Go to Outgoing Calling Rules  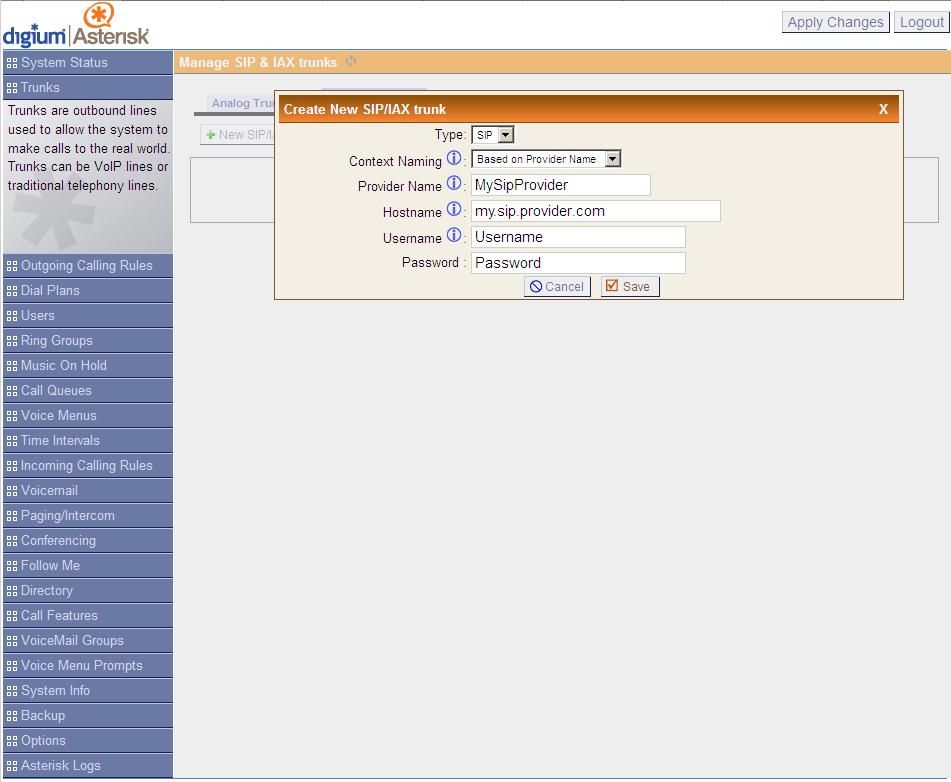point(86,265)
